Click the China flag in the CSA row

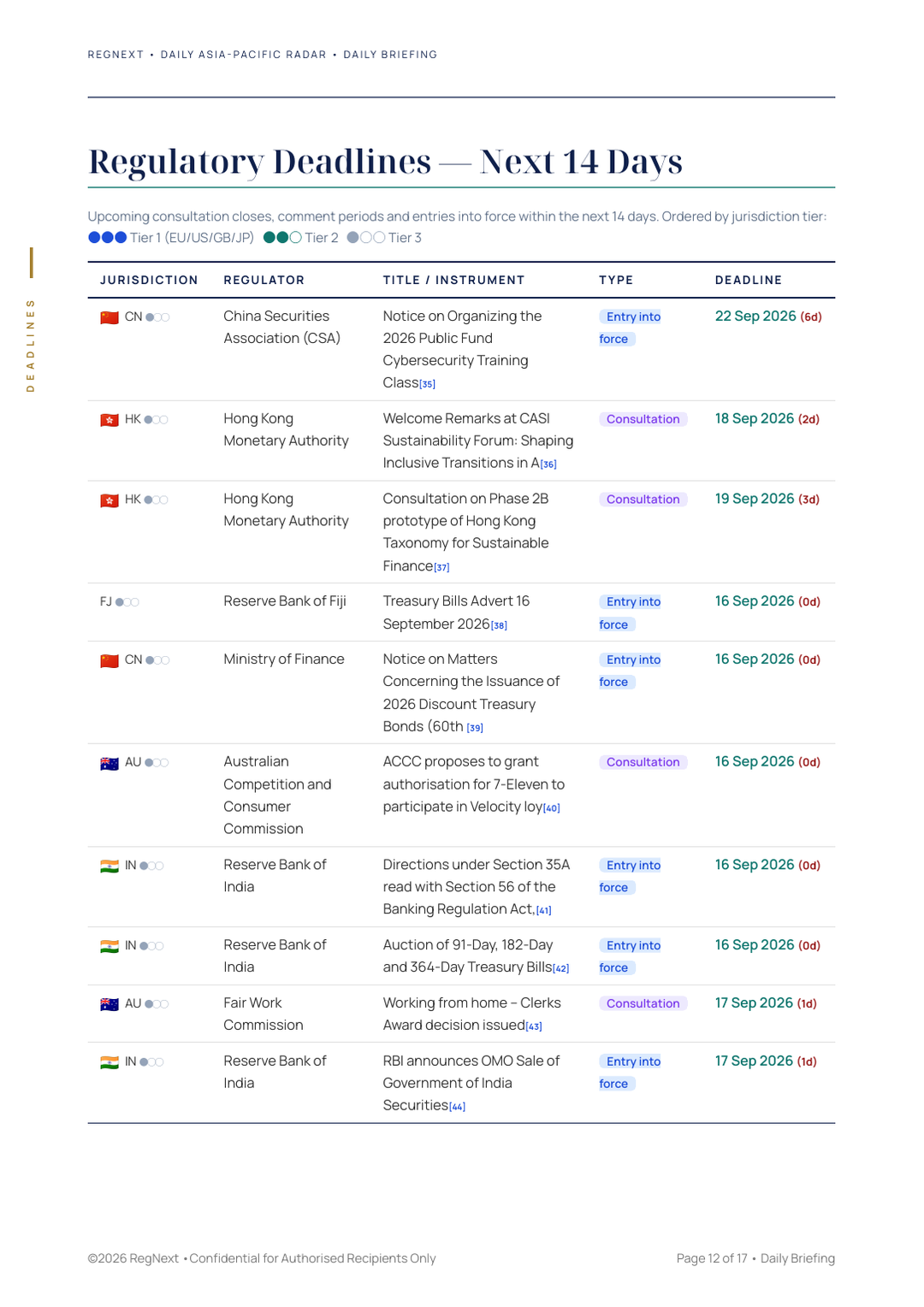tap(110, 317)
